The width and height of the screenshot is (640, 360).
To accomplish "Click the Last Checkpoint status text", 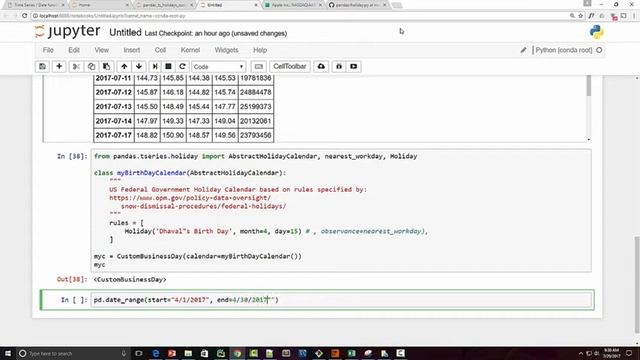I will click(216, 33).
